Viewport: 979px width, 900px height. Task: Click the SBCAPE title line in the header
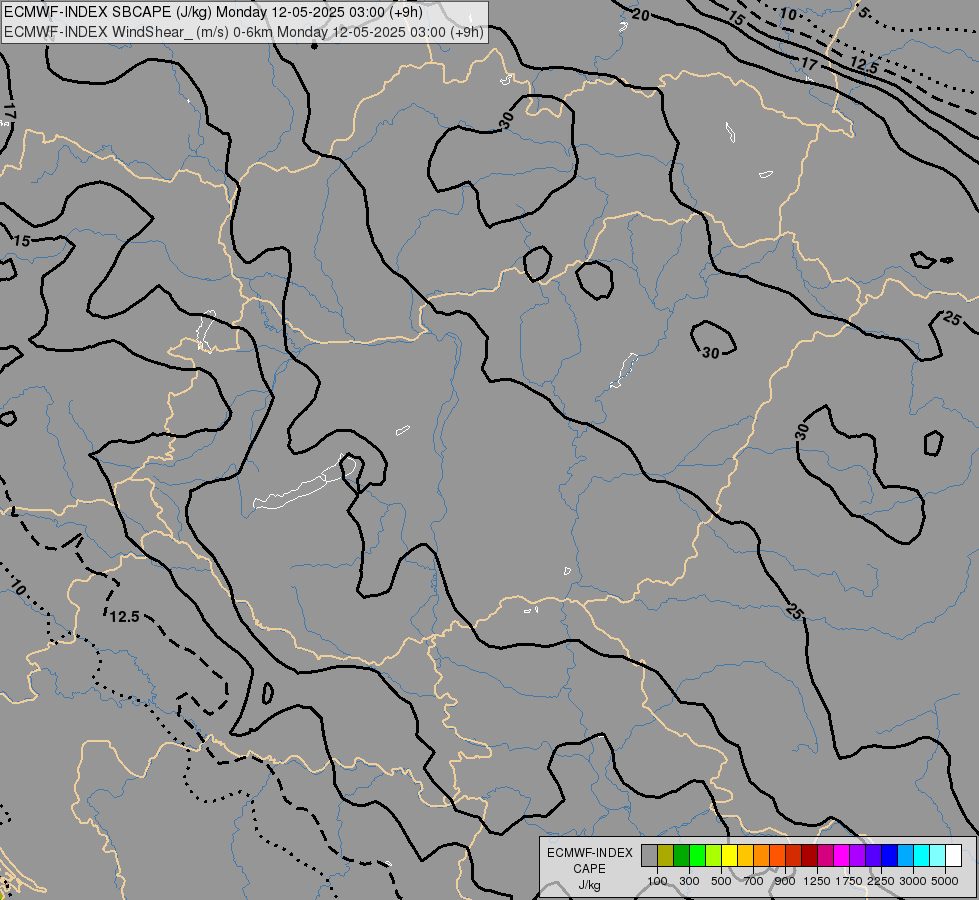pyautogui.click(x=214, y=12)
